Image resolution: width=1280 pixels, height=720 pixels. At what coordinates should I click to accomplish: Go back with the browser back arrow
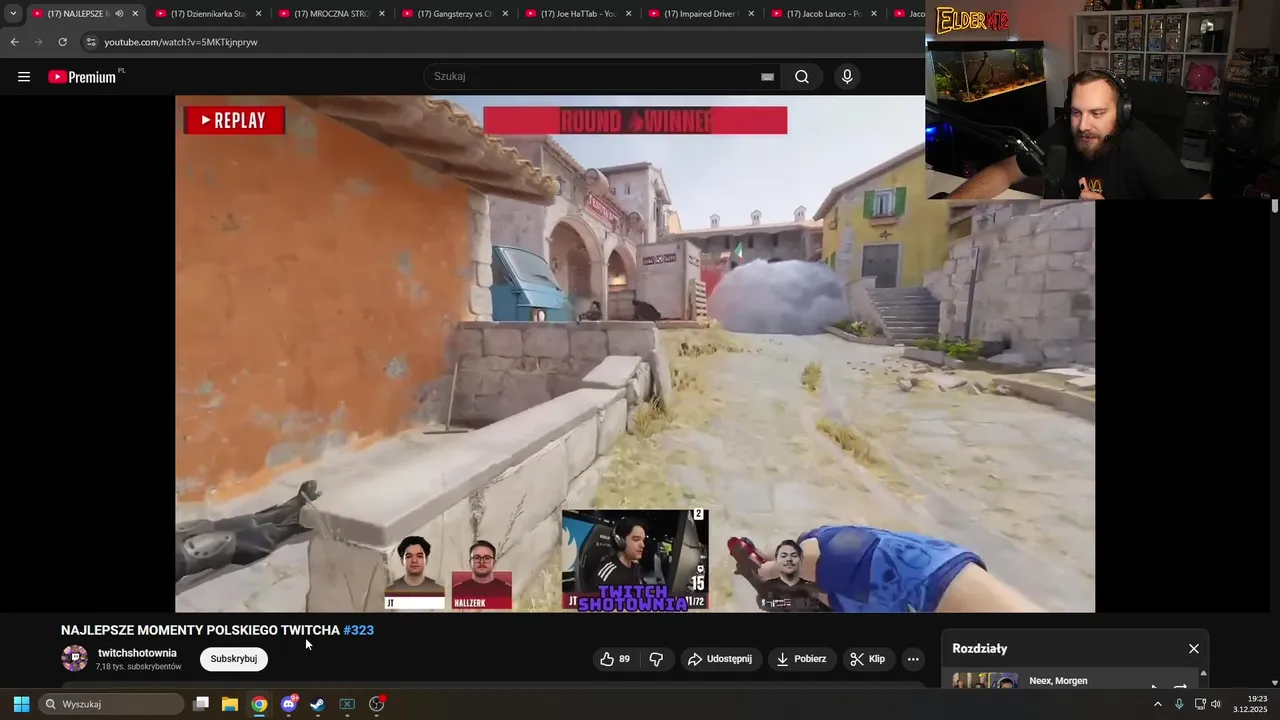coord(14,42)
